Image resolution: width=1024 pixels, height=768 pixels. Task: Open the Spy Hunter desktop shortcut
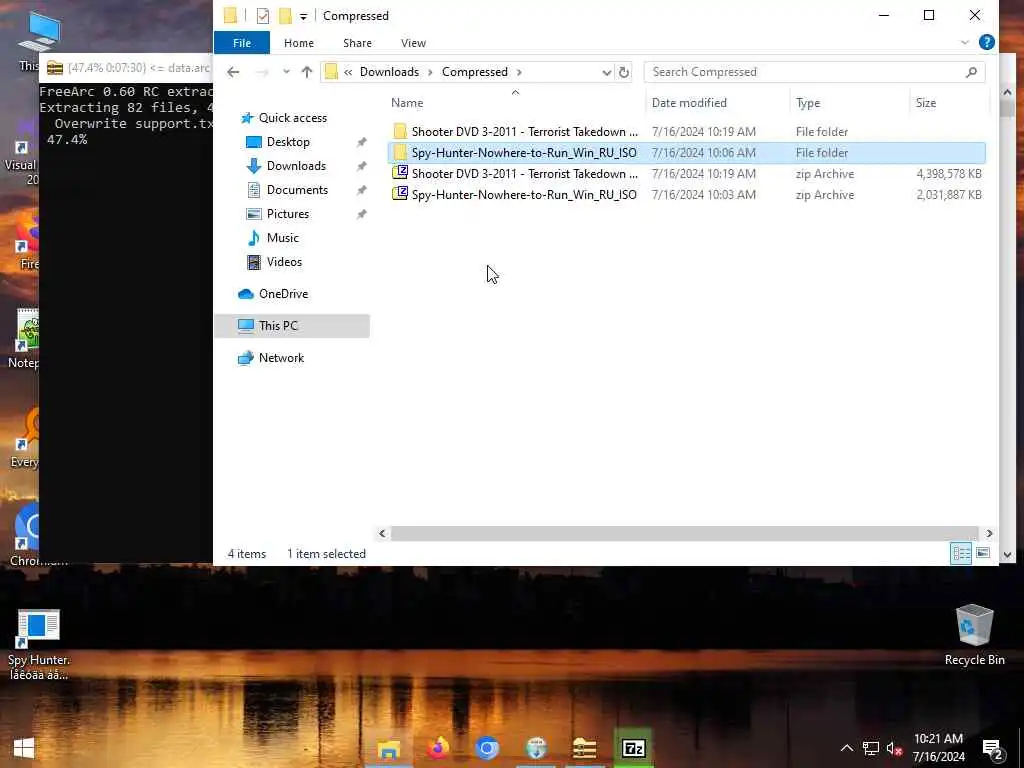point(39,645)
